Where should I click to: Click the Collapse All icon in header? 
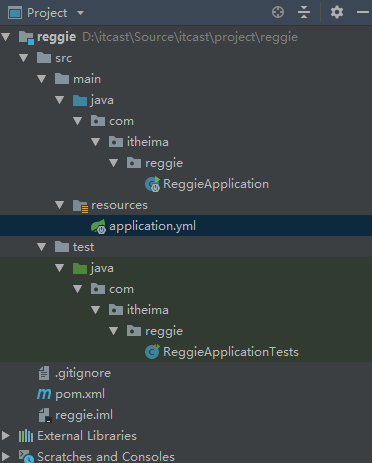pyautogui.click(x=304, y=12)
